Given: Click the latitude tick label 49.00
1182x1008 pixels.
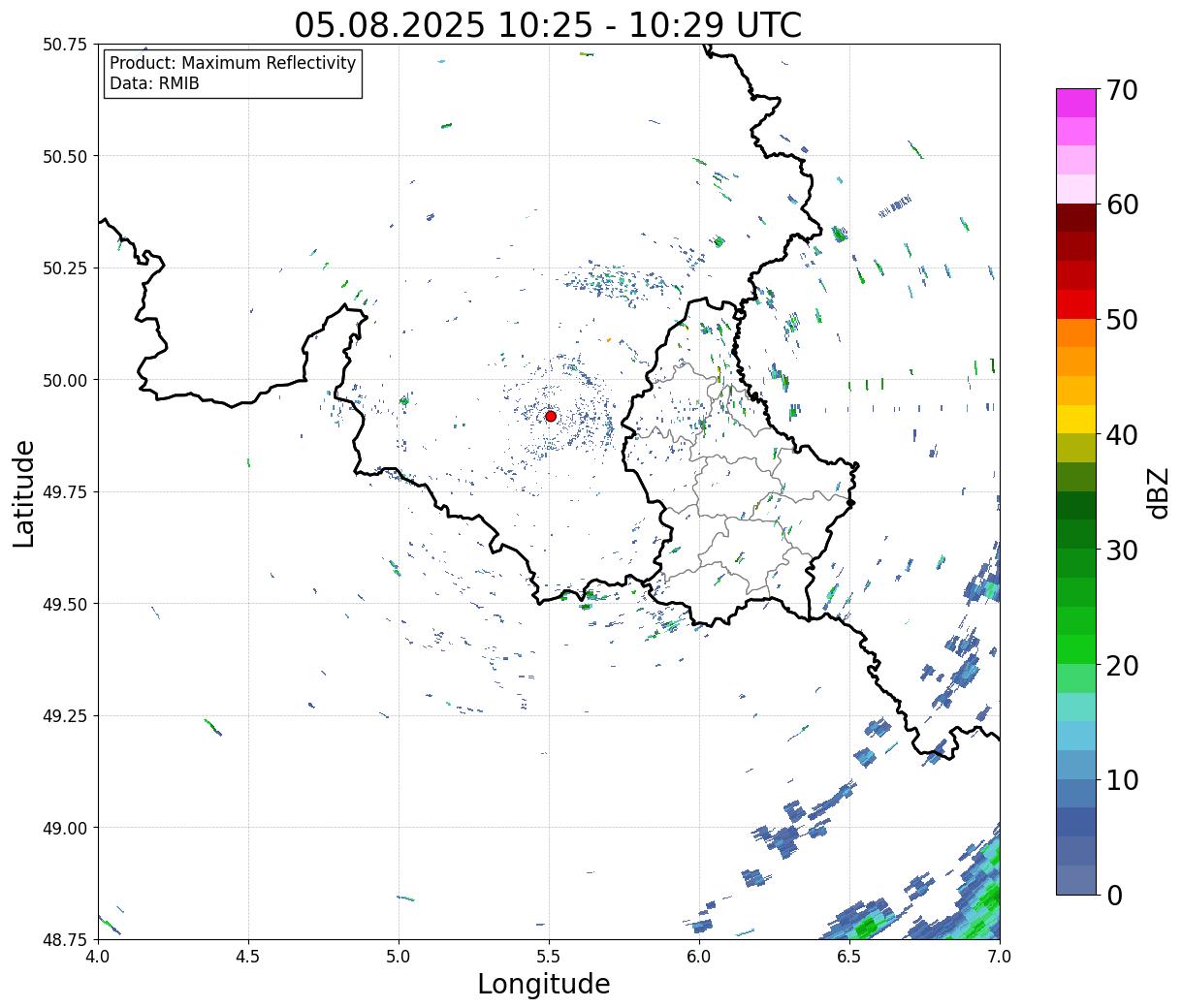Looking at the screenshot, I should 65,828.
